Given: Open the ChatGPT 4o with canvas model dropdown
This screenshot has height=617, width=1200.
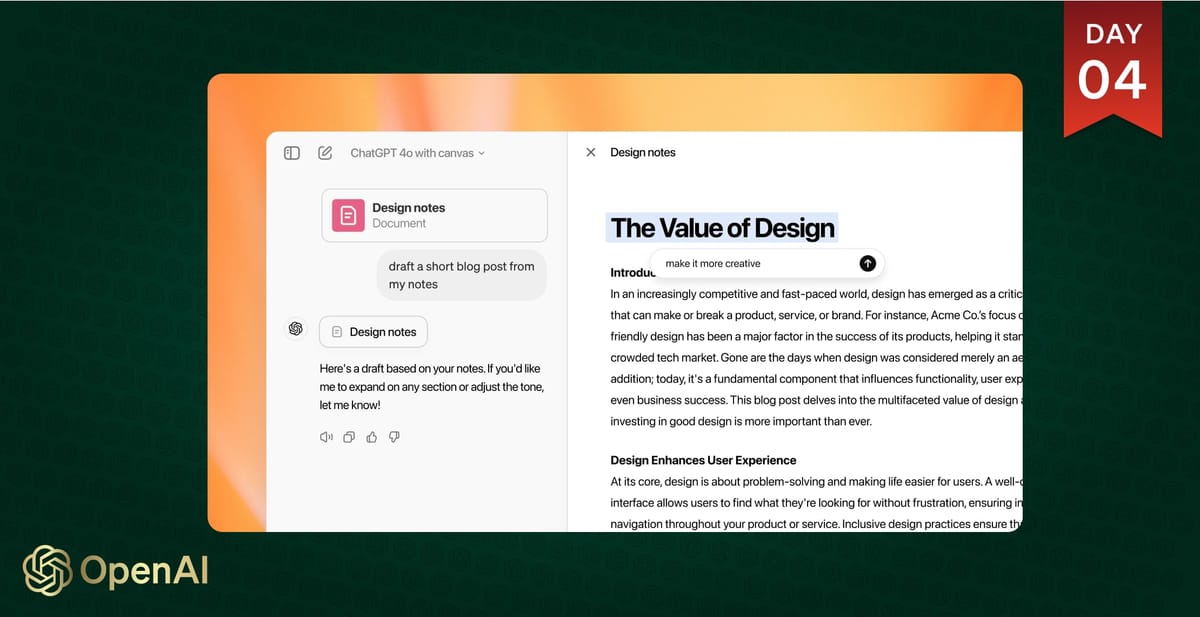Looking at the screenshot, I should point(417,153).
